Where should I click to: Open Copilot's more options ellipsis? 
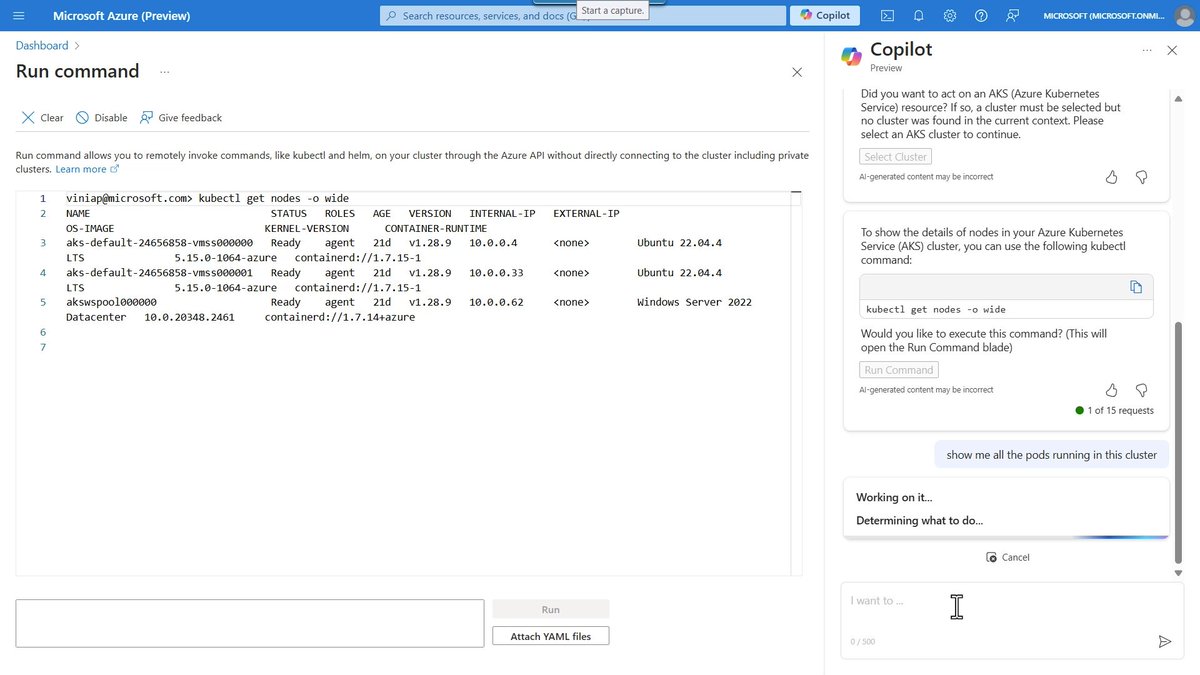point(1147,49)
